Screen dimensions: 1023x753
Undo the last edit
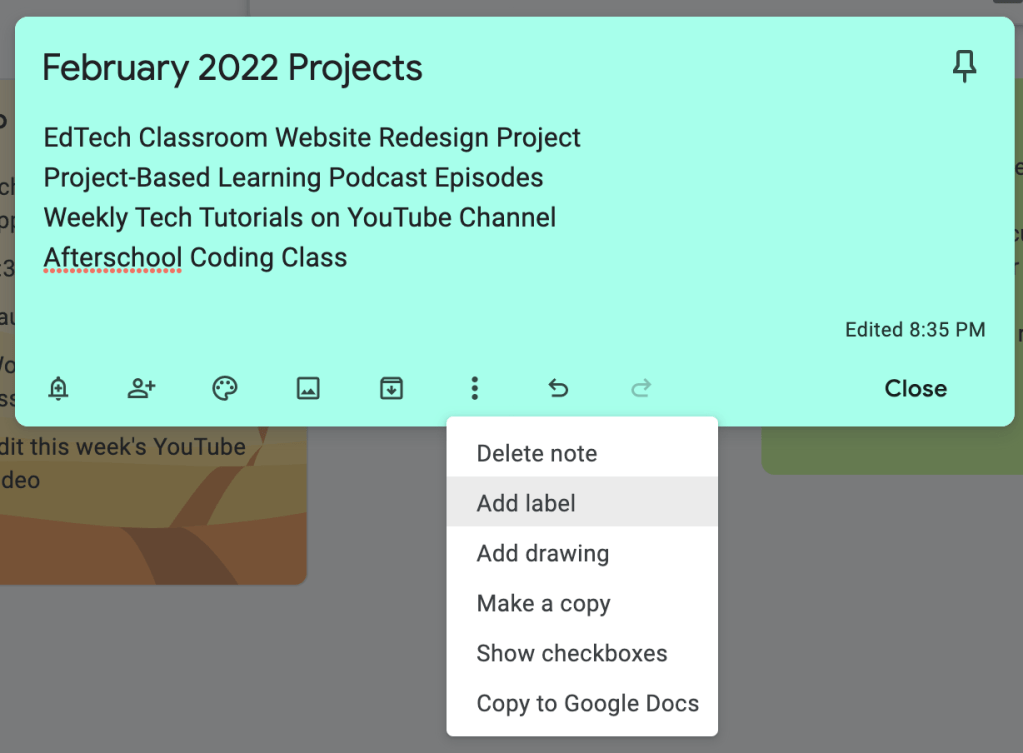[558, 389]
